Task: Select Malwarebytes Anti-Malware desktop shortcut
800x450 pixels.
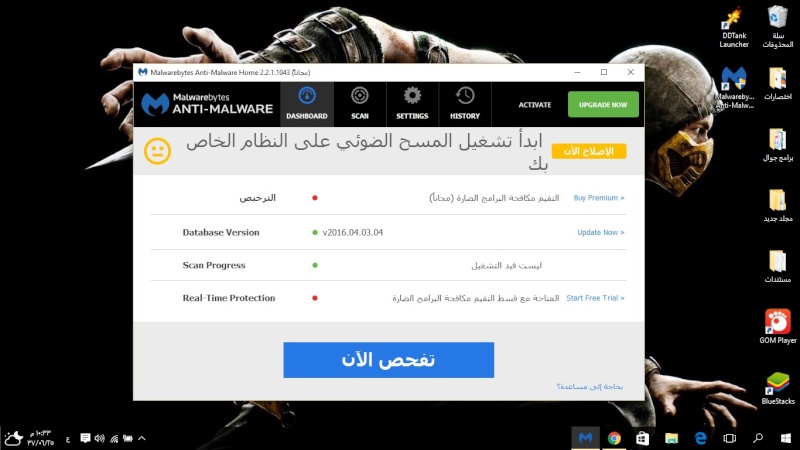Action: coord(734,88)
